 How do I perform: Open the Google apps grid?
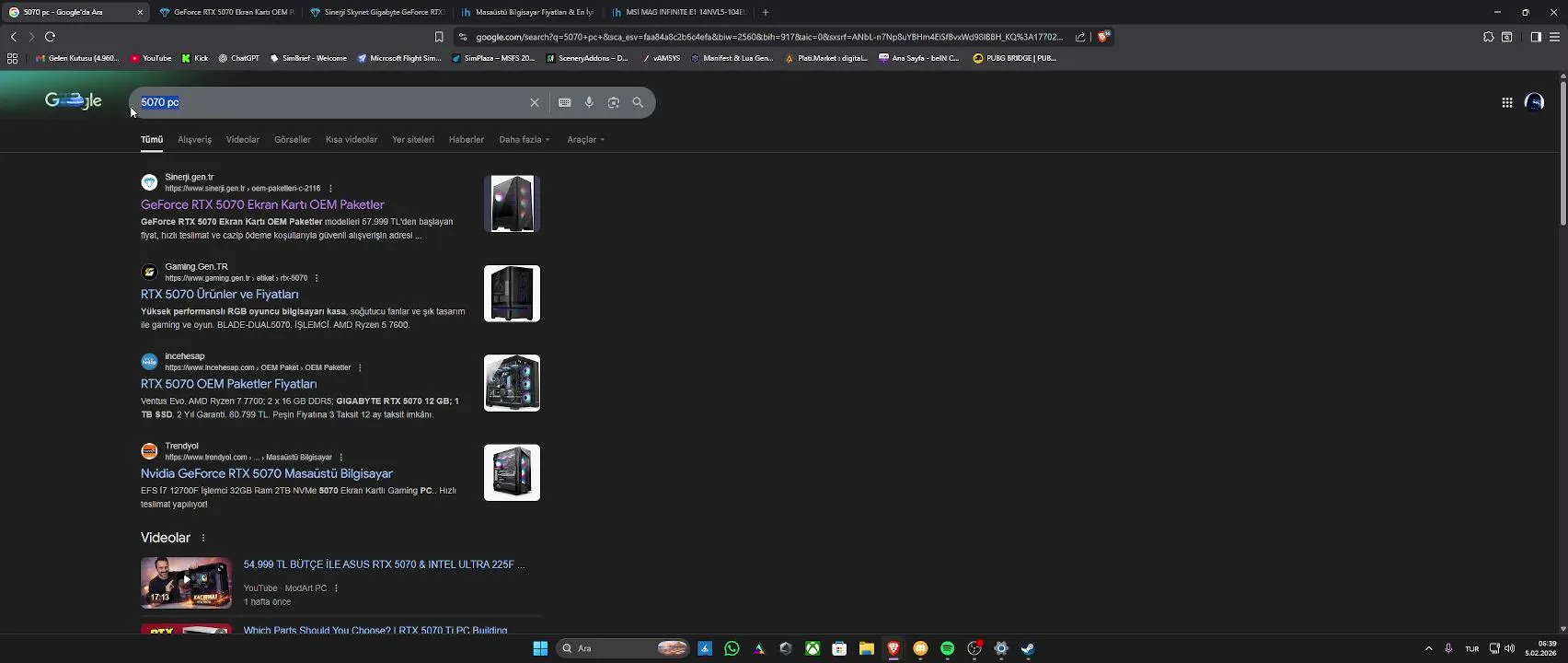pyautogui.click(x=1507, y=102)
